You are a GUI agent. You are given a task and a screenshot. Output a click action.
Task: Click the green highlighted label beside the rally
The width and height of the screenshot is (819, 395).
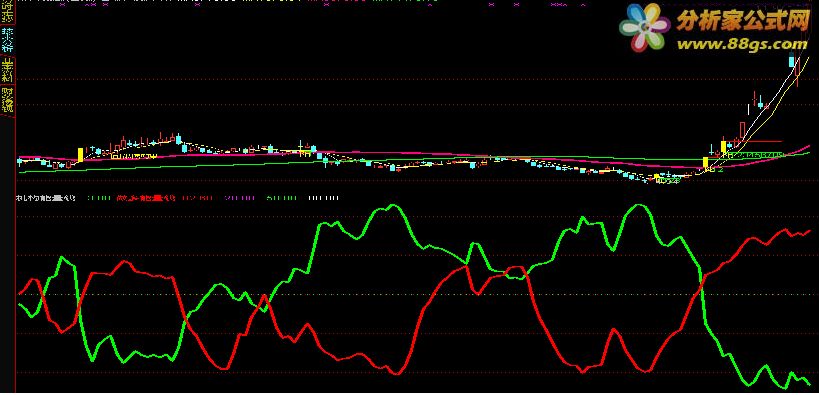click(757, 155)
